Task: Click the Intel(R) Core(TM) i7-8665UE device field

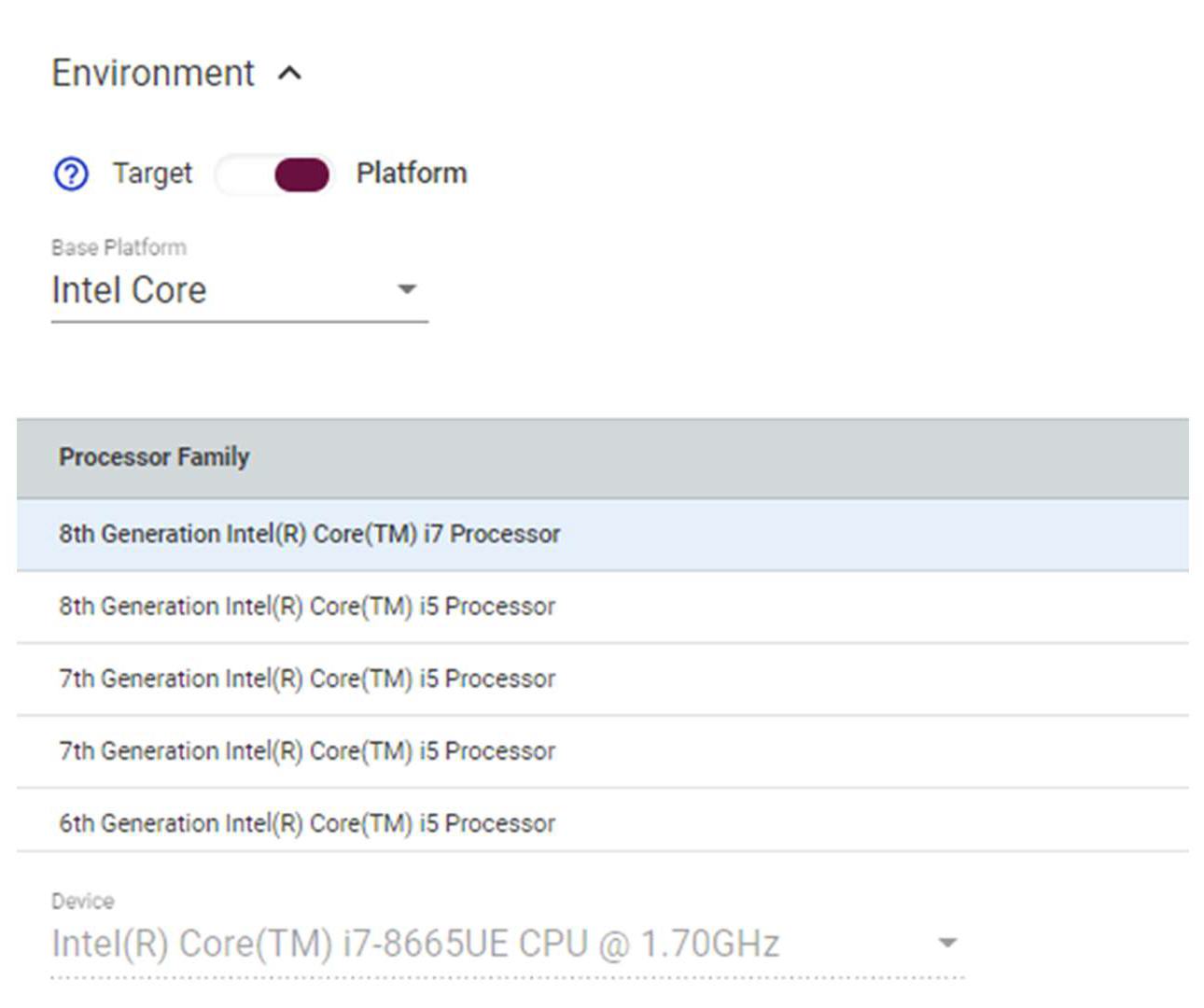Action: pos(415,944)
